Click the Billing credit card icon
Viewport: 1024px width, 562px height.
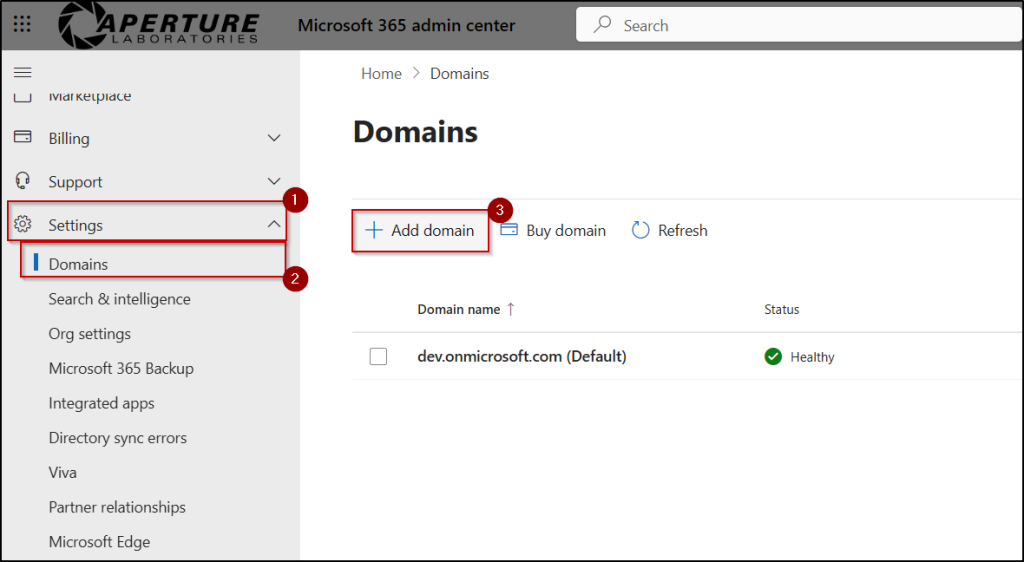tap(23, 137)
